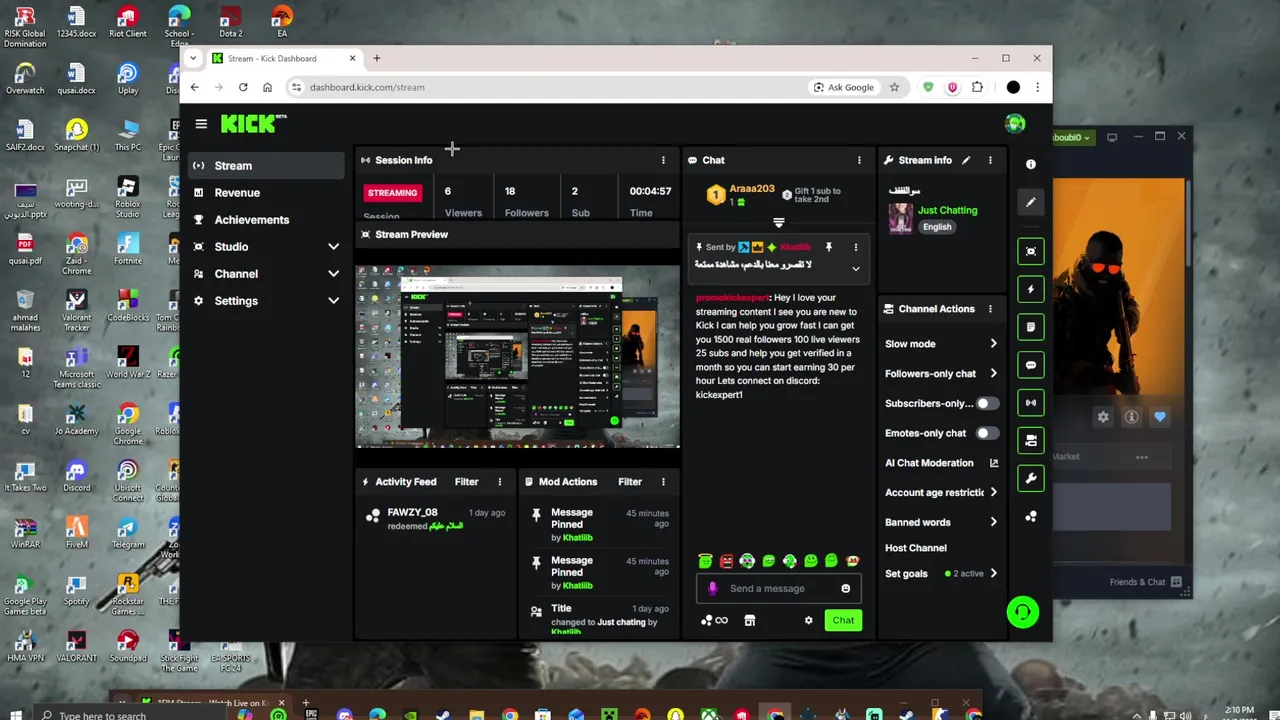Viewport: 1280px width, 720px height.
Task: Reload the page in Chrome
Action: pos(243,87)
